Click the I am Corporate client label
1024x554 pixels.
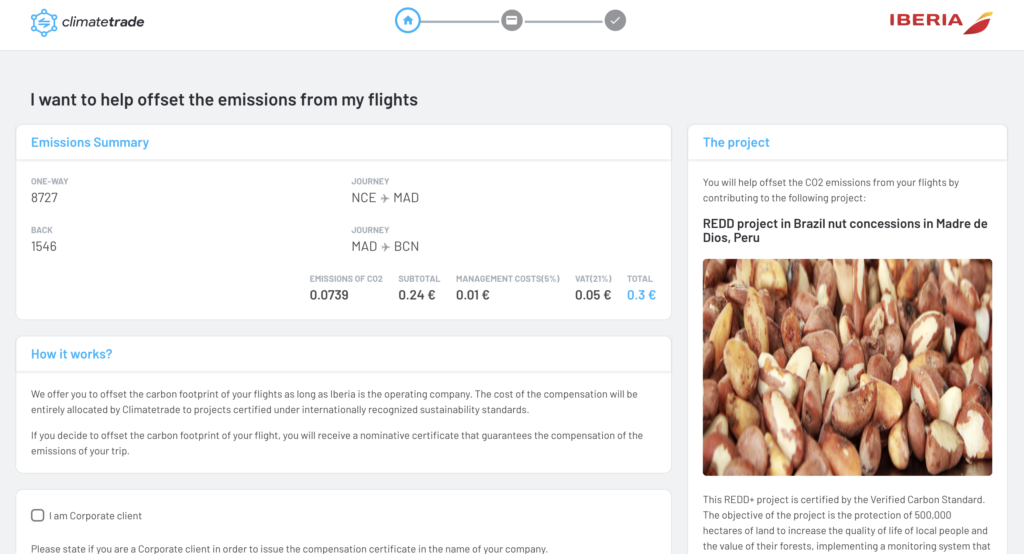(x=95, y=516)
